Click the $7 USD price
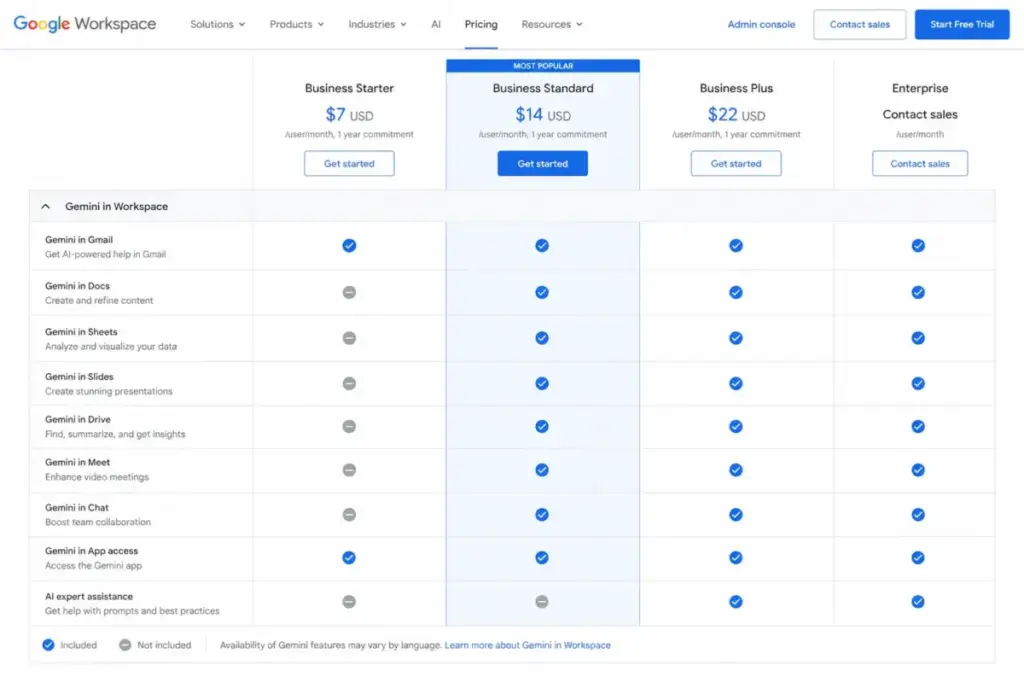1024x683 pixels. 349,115
